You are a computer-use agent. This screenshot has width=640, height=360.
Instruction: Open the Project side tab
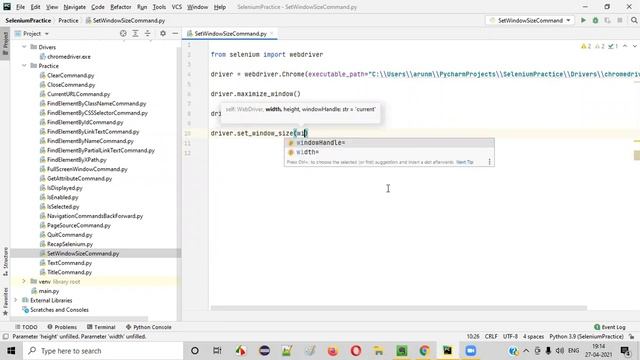coord(5,44)
